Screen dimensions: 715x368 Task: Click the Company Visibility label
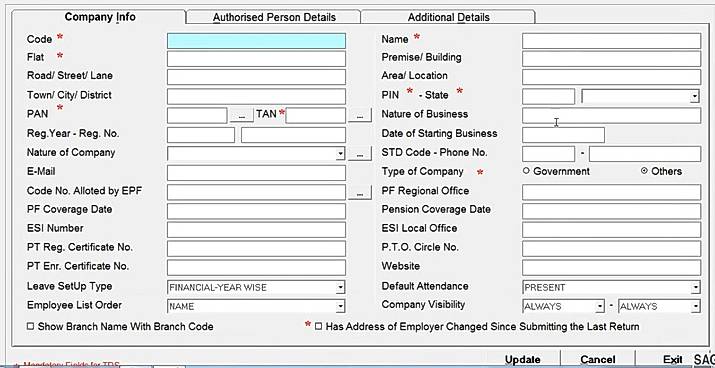(x=423, y=305)
